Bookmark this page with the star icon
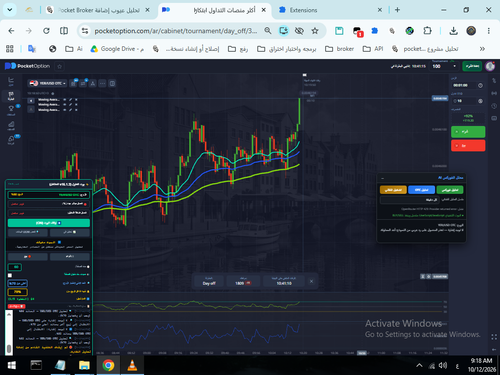 click(315, 31)
